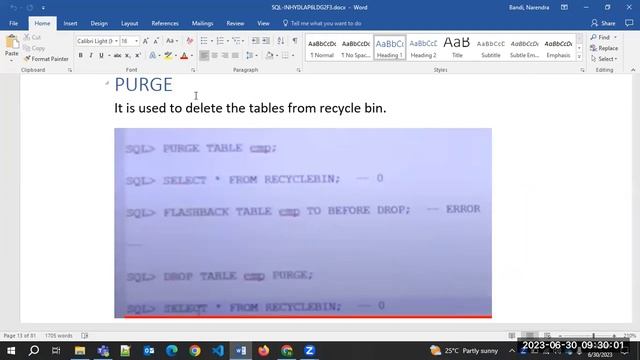Click page 13 of 81 indicator

[20, 336]
